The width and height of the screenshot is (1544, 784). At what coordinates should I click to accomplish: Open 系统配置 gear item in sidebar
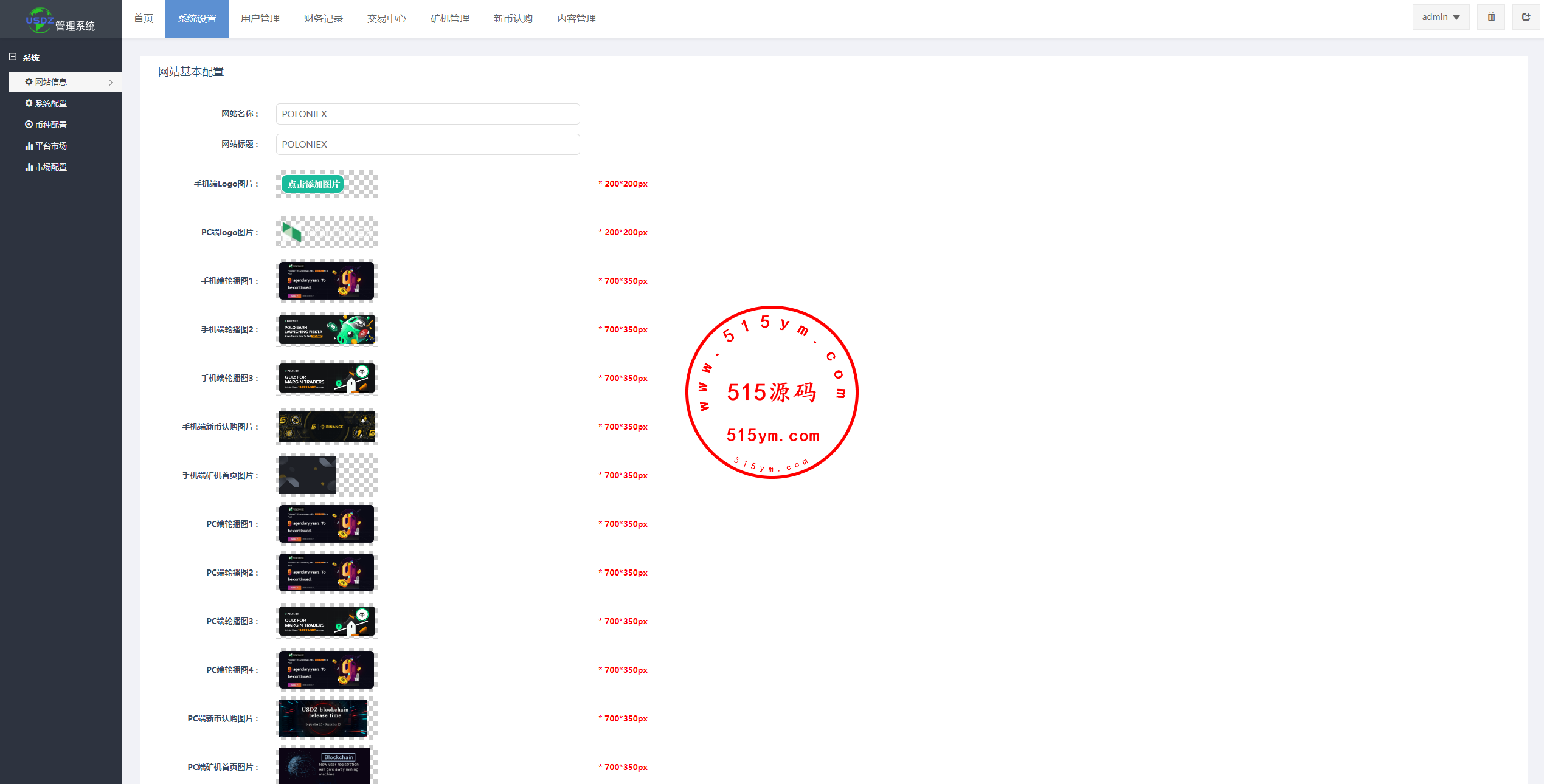50,103
